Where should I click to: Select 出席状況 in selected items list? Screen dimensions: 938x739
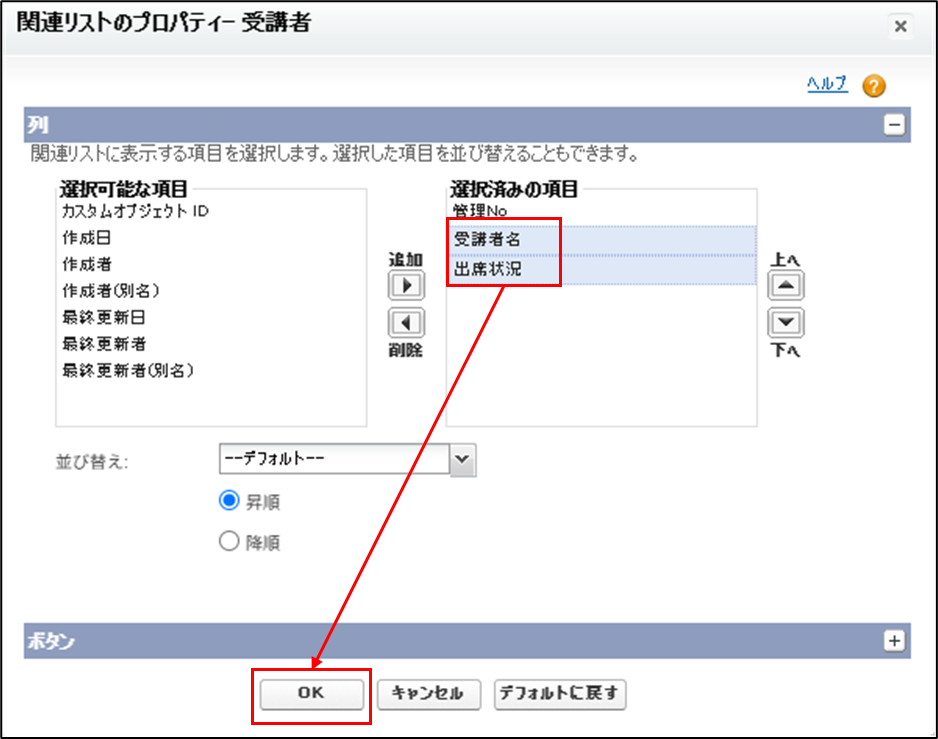coord(488,269)
